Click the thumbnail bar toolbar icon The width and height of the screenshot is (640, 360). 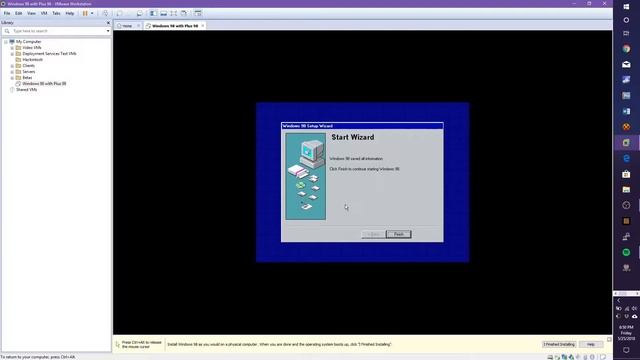163,13
